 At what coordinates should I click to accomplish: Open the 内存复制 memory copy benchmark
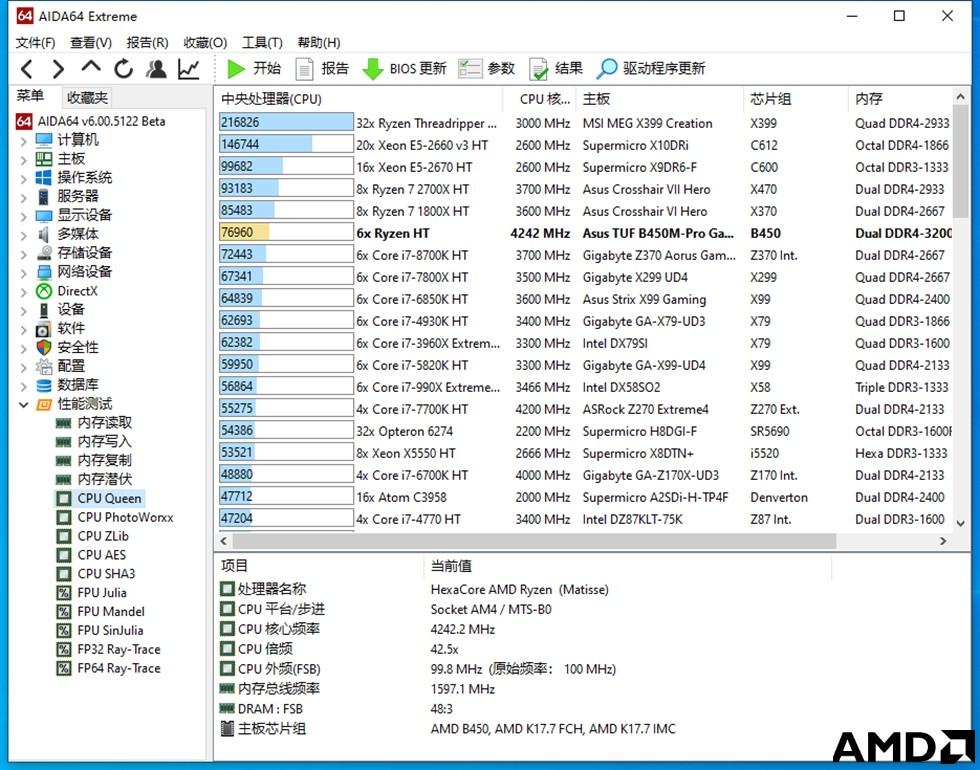[x=94, y=461]
